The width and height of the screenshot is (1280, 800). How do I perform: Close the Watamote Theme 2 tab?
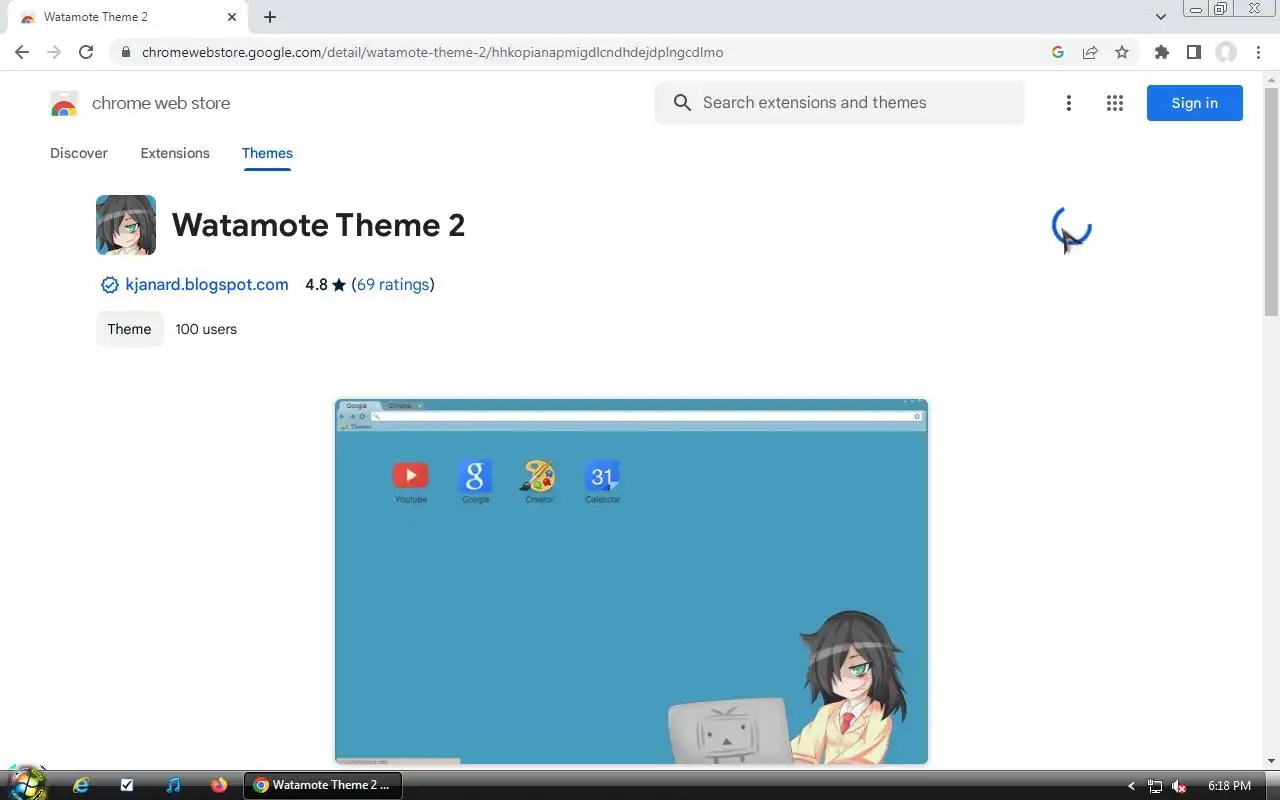click(x=232, y=17)
